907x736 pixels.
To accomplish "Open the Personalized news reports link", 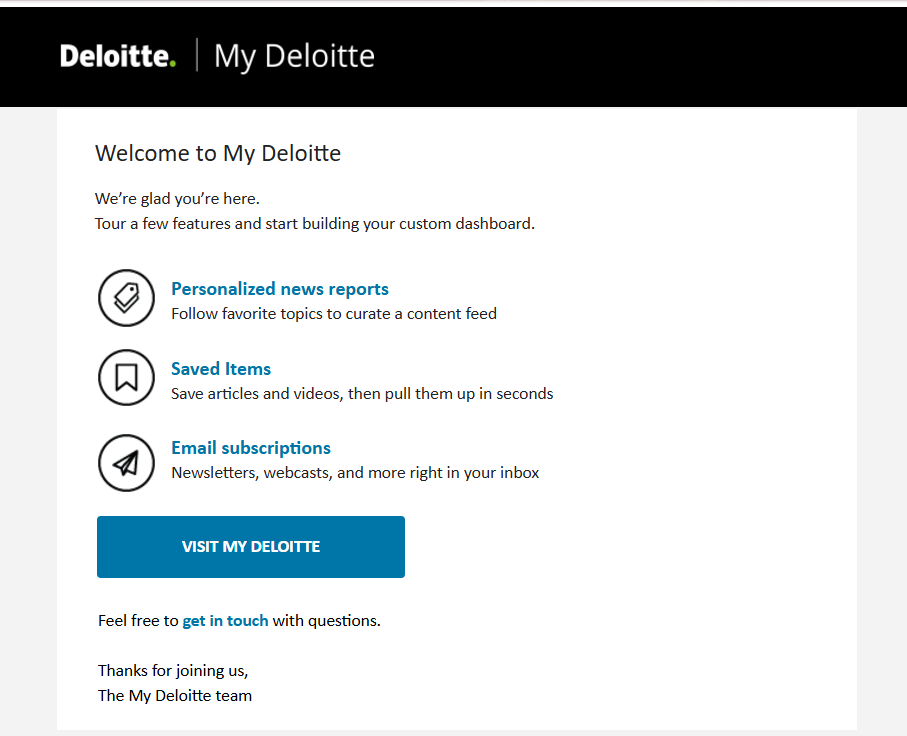I will pyautogui.click(x=280, y=289).
